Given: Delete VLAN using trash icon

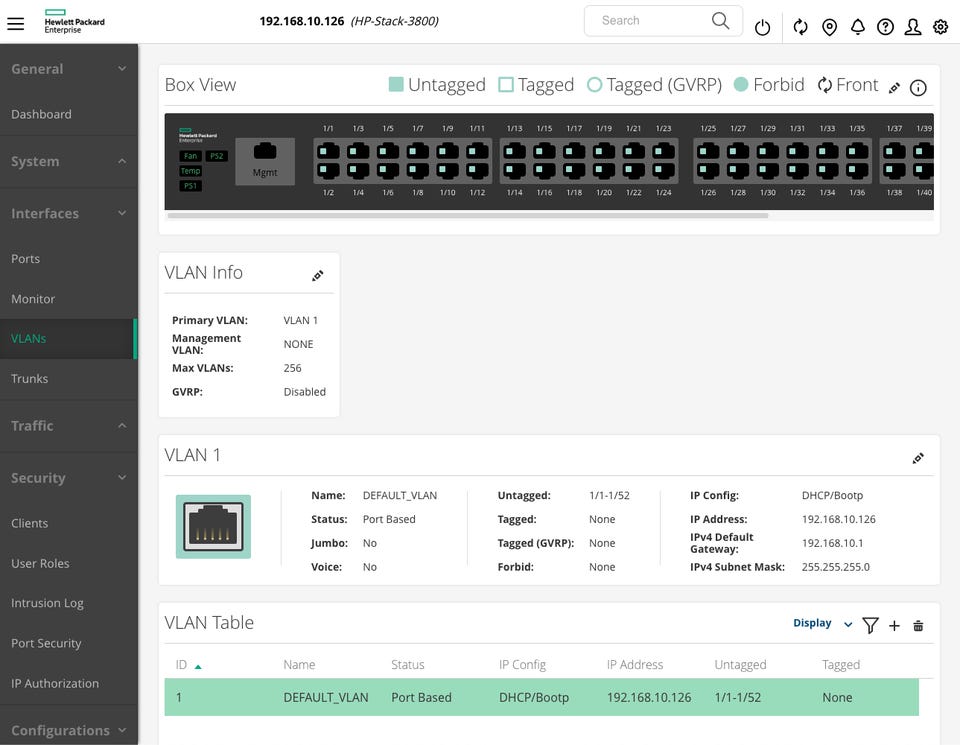Looking at the screenshot, I should tap(918, 626).
